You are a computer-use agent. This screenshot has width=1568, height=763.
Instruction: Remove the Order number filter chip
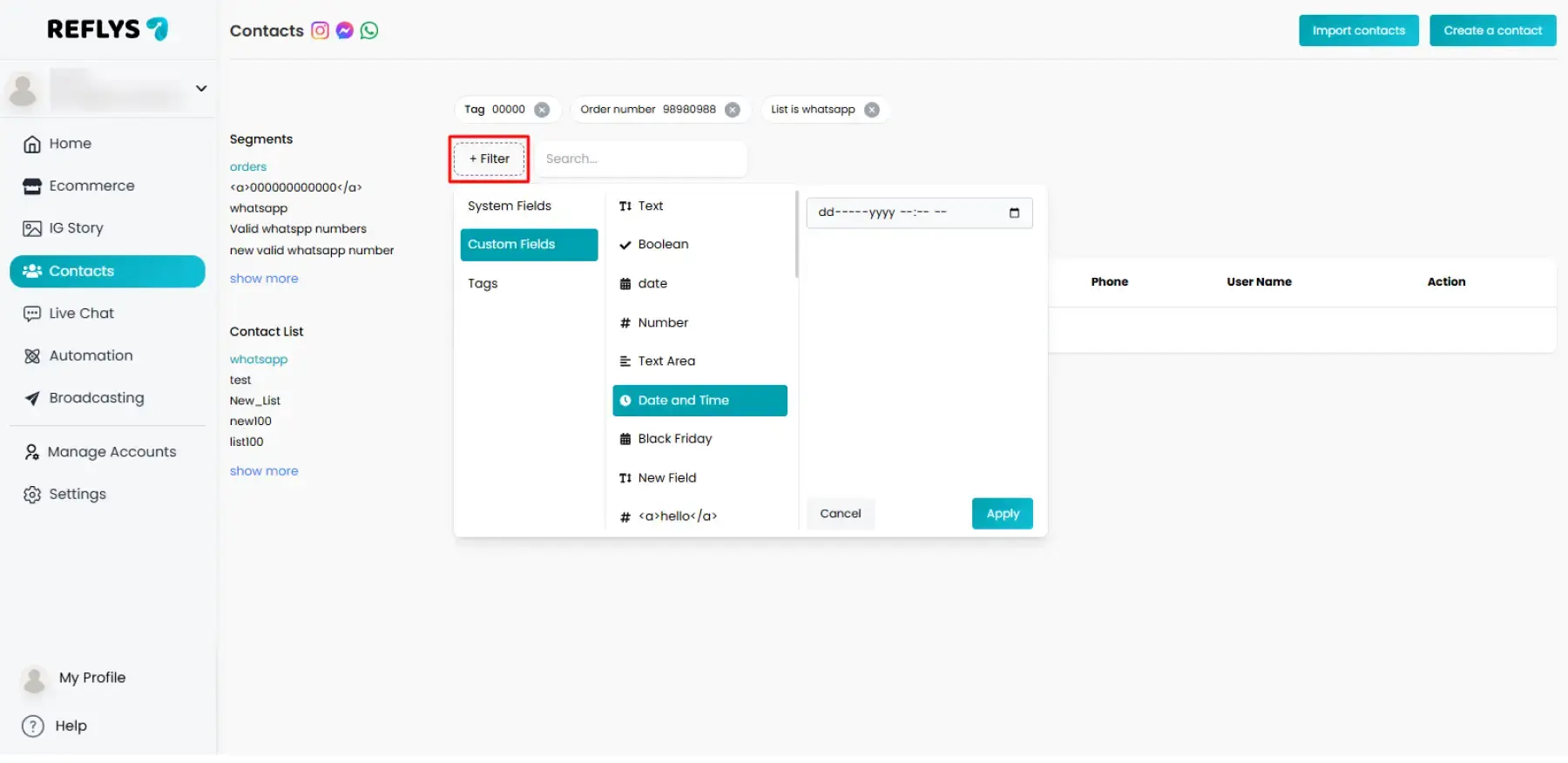733,110
